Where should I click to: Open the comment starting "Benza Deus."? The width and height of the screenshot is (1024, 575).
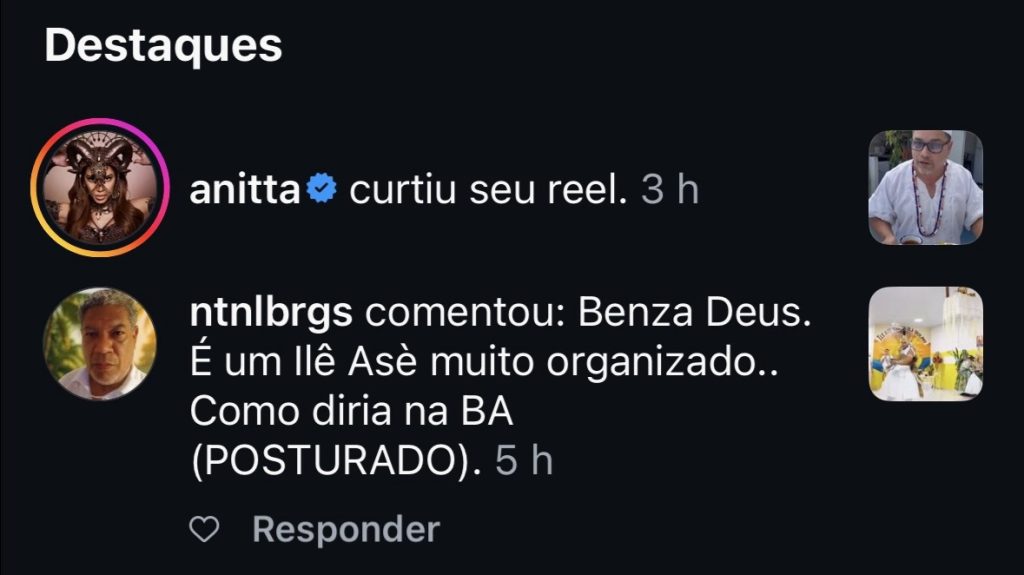click(693, 314)
